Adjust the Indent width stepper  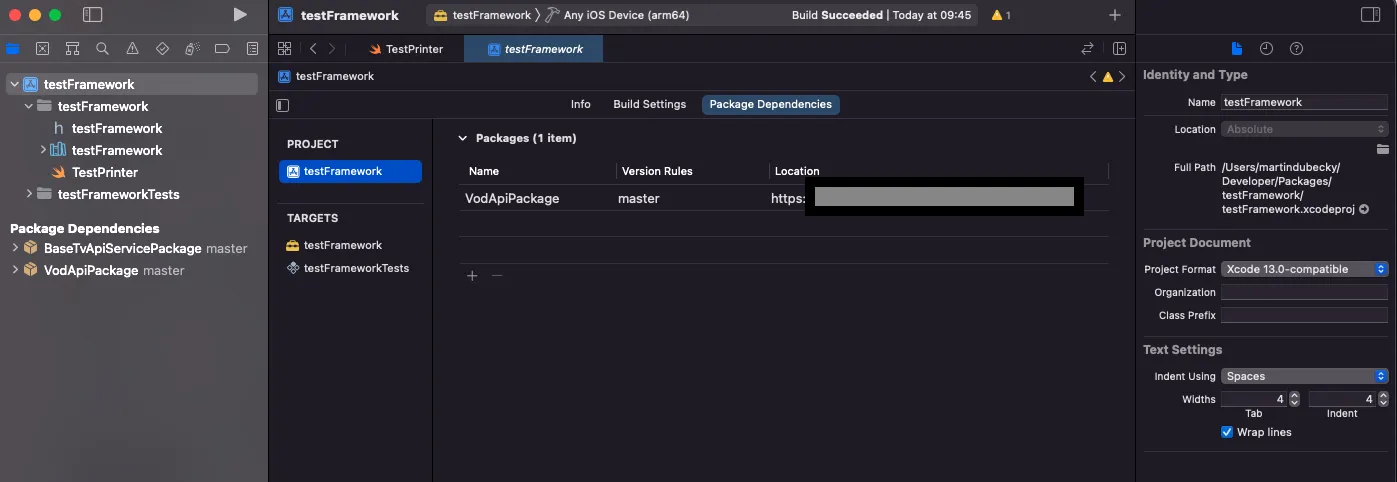pyautogui.click(x=1383, y=399)
